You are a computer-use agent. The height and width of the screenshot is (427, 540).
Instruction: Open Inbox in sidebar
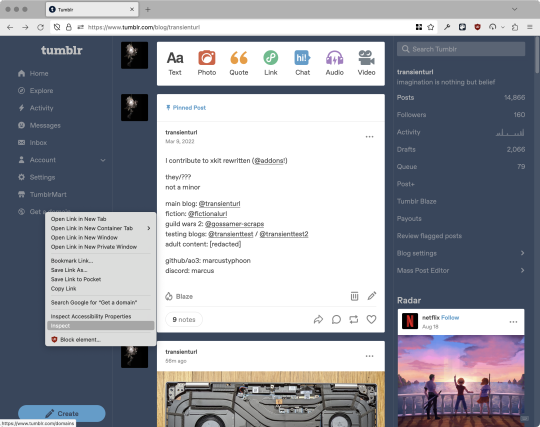[x=32, y=143]
